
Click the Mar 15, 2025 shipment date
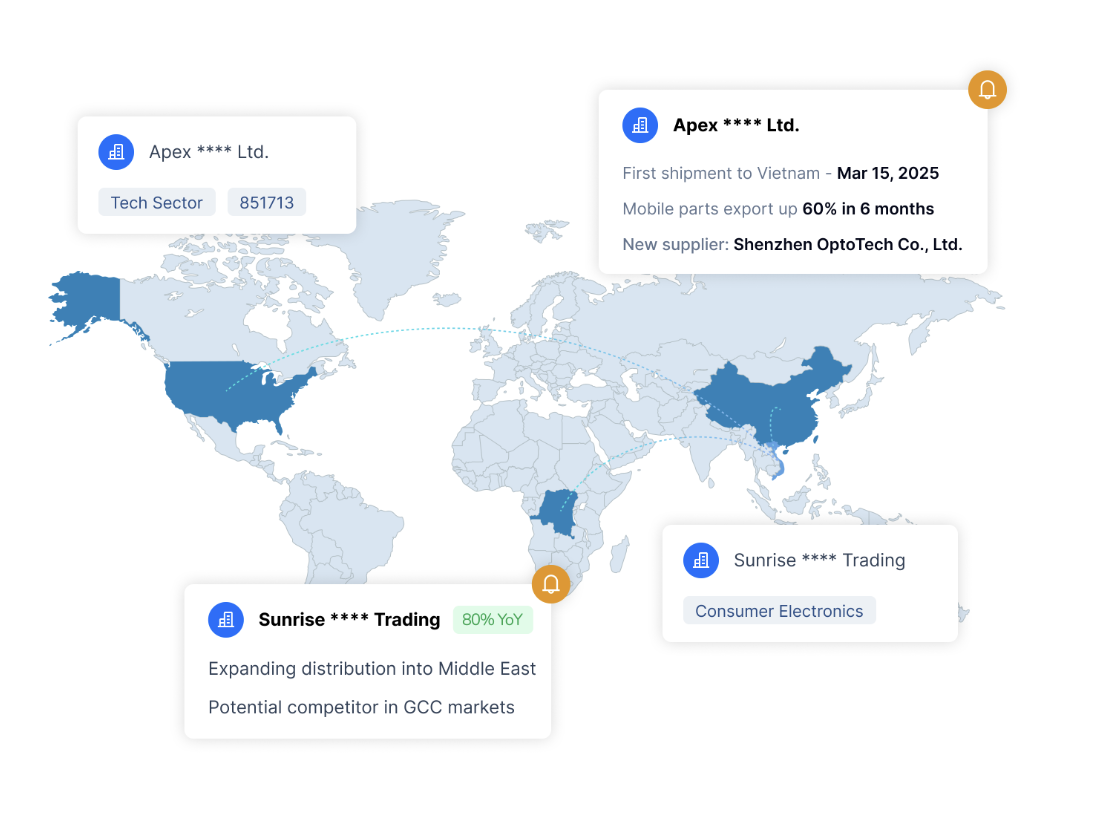point(888,173)
